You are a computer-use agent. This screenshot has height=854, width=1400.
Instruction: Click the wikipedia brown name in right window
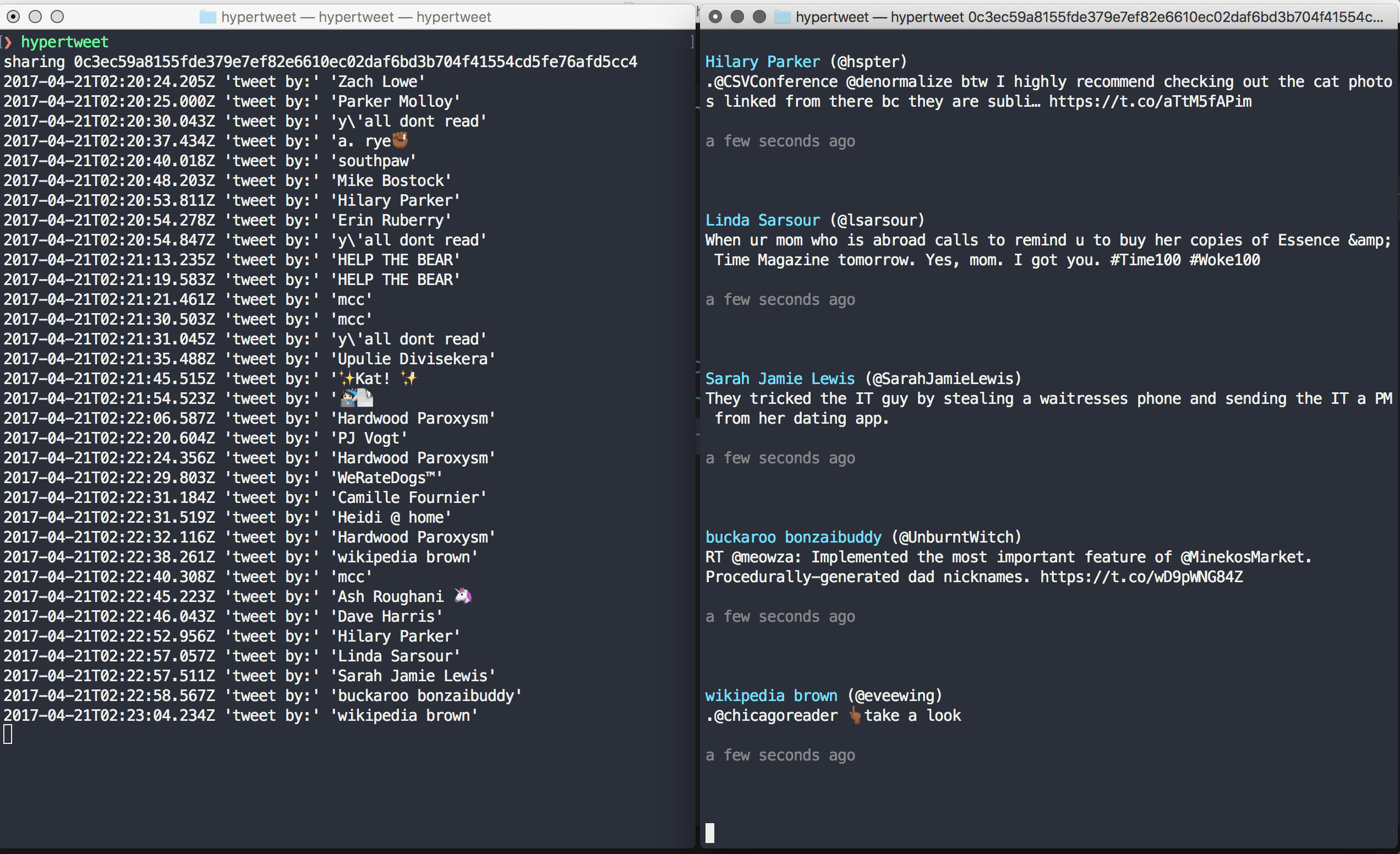coord(771,696)
